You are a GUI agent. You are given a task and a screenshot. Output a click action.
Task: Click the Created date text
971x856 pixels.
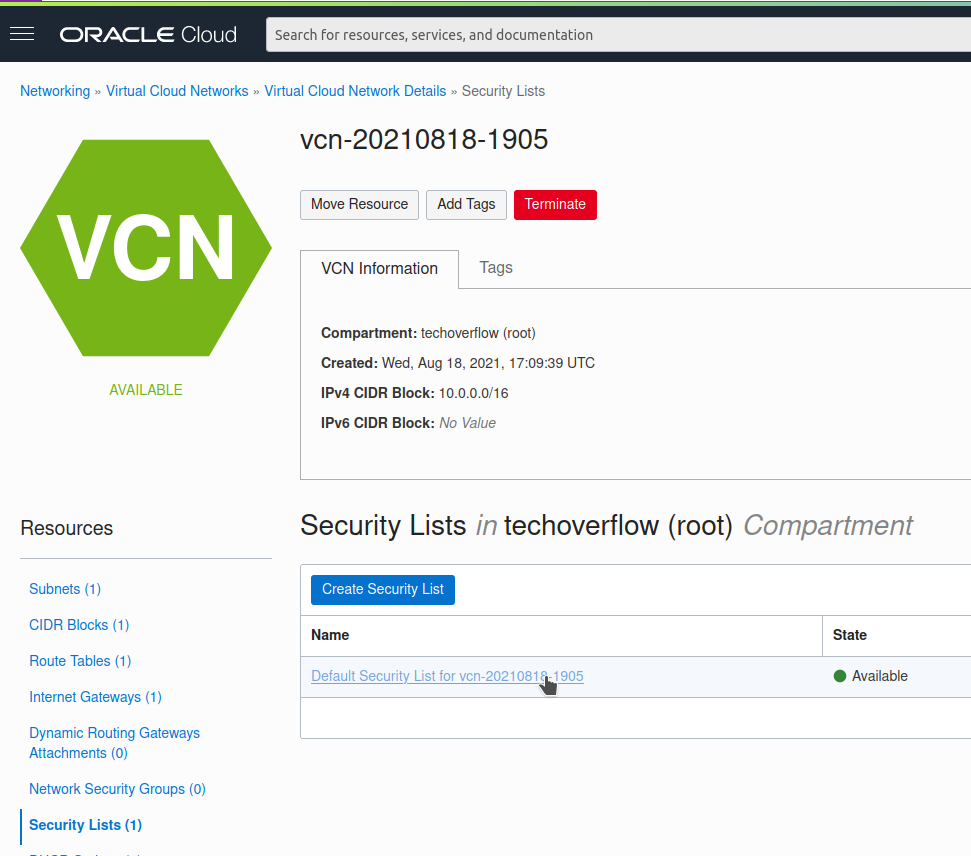click(x=458, y=363)
